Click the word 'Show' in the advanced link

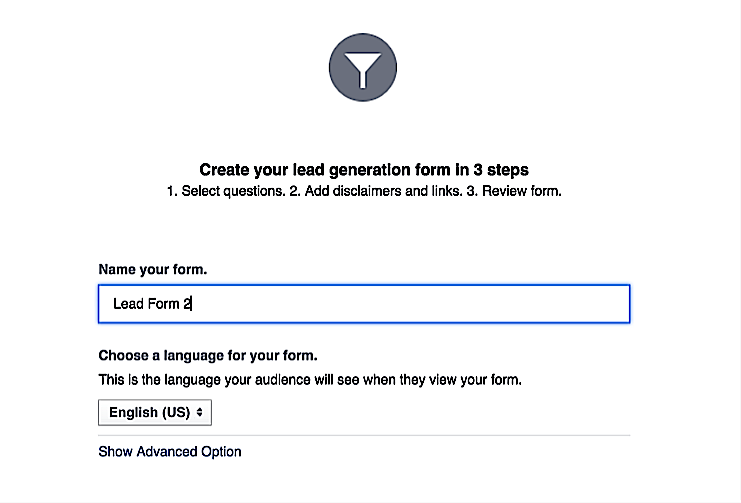[116, 451]
